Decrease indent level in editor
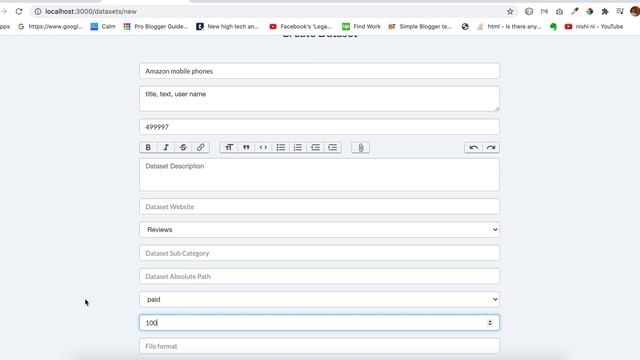The image size is (640, 360). [x=315, y=147]
